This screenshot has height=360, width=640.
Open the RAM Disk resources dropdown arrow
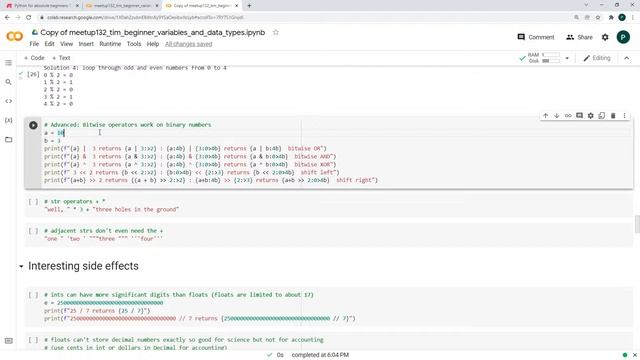pyautogui.click(x=567, y=58)
